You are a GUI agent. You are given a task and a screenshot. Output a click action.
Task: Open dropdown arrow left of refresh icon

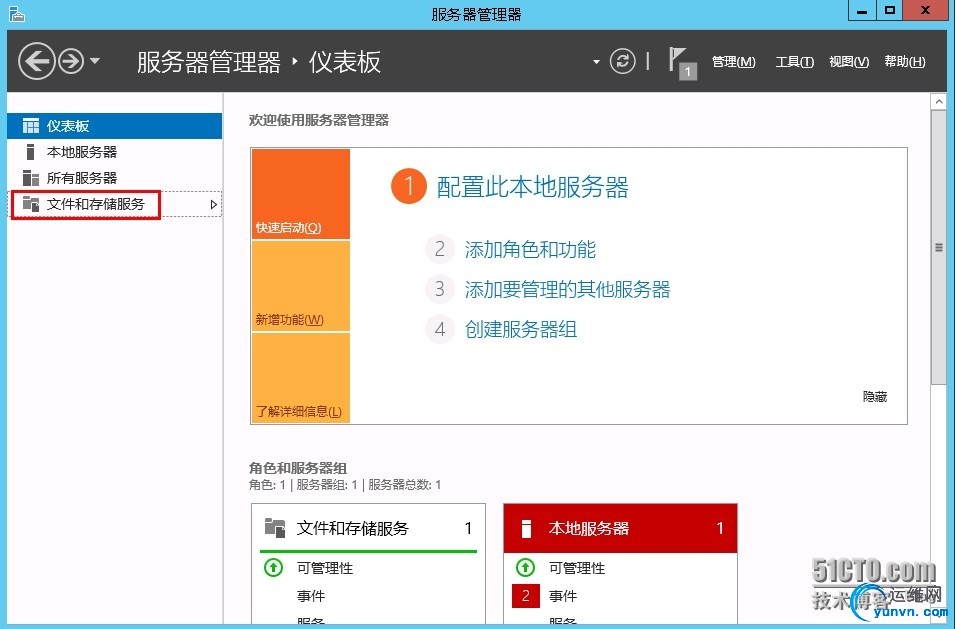tap(596, 61)
